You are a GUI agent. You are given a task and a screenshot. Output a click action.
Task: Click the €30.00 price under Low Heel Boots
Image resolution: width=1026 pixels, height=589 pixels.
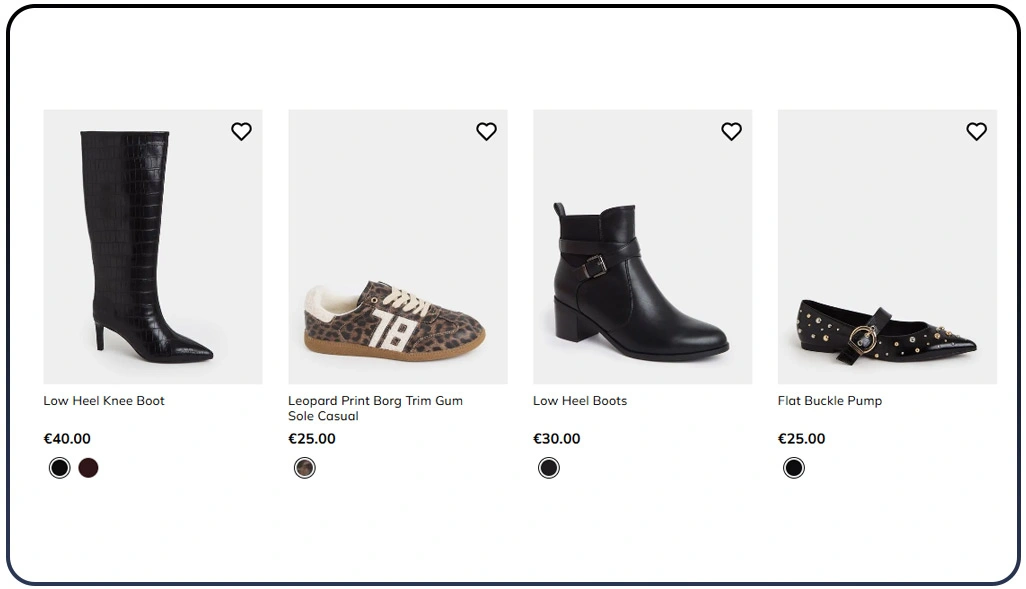click(x=556, y=438)
